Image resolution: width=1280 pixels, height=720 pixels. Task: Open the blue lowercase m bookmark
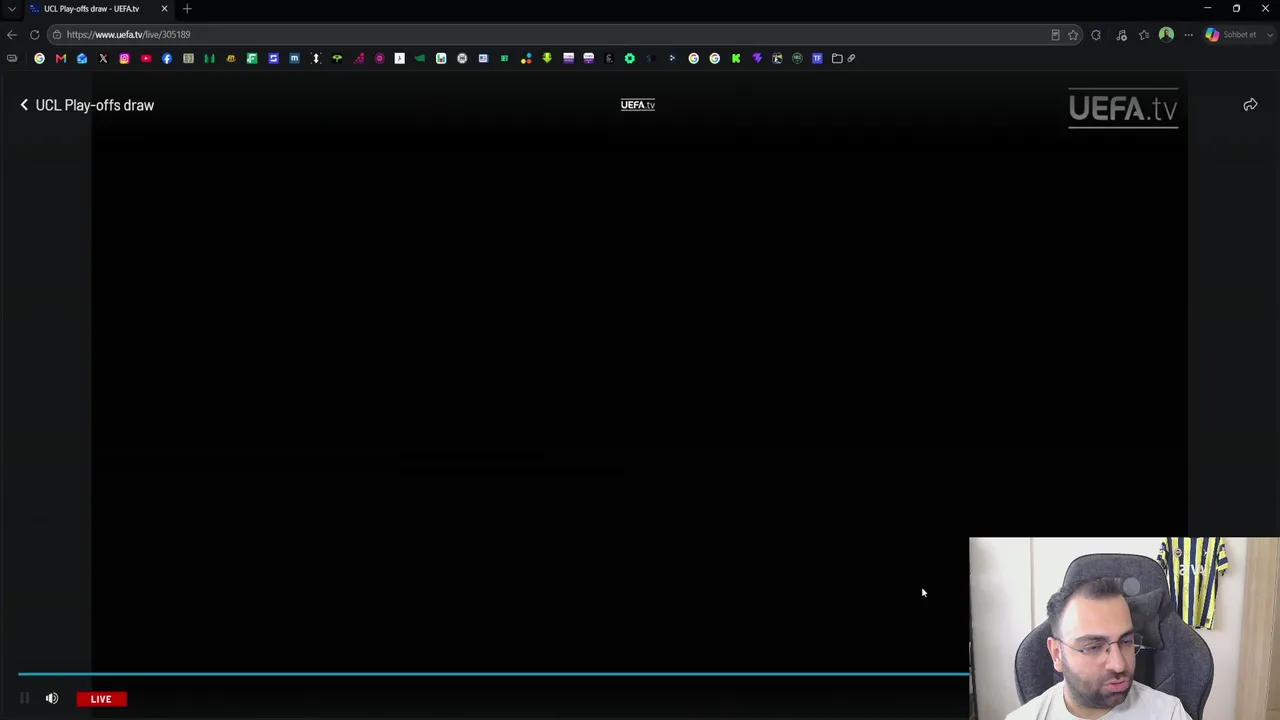click(294, 58)
